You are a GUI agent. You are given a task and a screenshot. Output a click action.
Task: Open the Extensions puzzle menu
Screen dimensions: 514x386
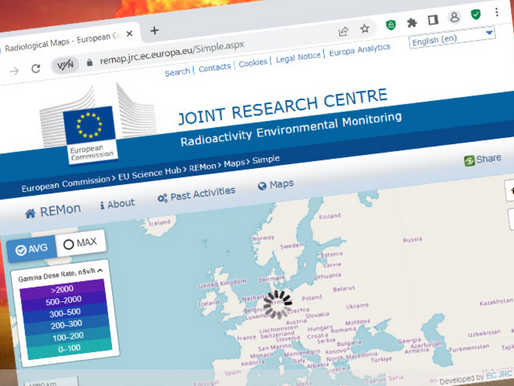[412, 22]
